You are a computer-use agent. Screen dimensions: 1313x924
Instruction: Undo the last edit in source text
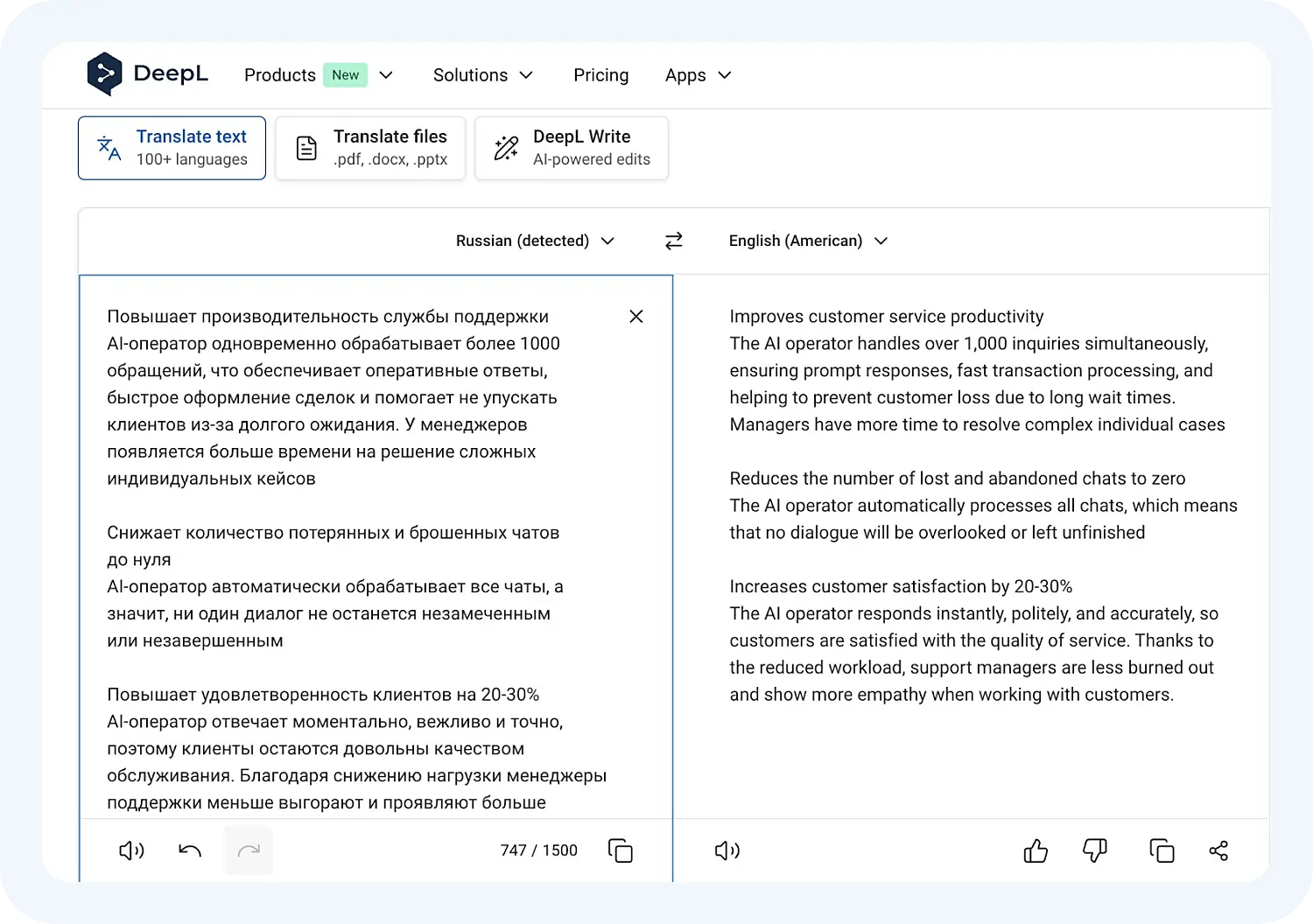pos(189,850)
